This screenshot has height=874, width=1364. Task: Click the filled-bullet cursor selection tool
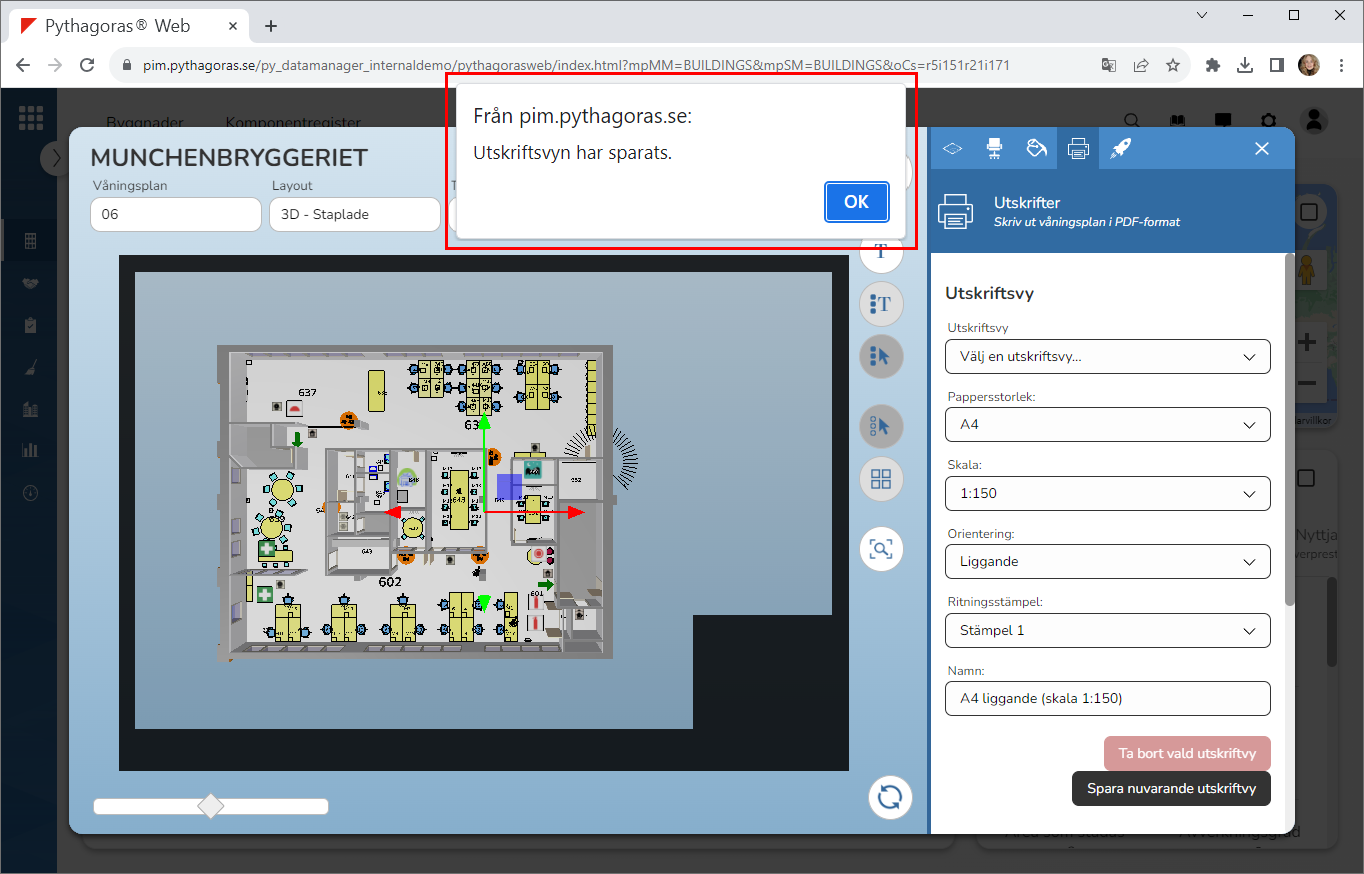click(x=881, y=356)
